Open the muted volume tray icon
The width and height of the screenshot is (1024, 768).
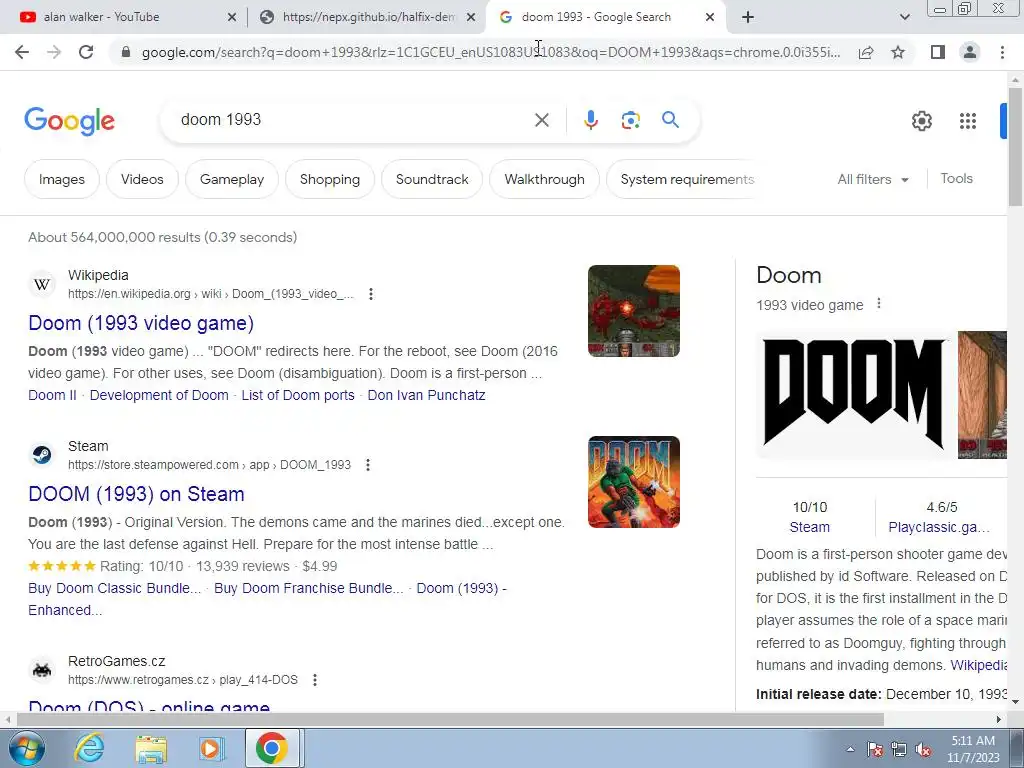923,750
